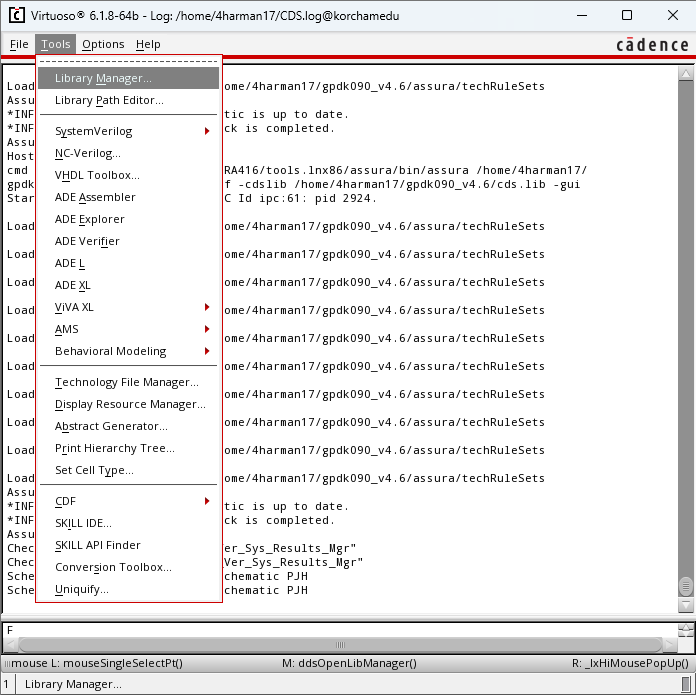Image resolution: width=696 pixels, height=695 pixels.
Task: Open VHDL Toolbox
Action: tap(128, 175)
